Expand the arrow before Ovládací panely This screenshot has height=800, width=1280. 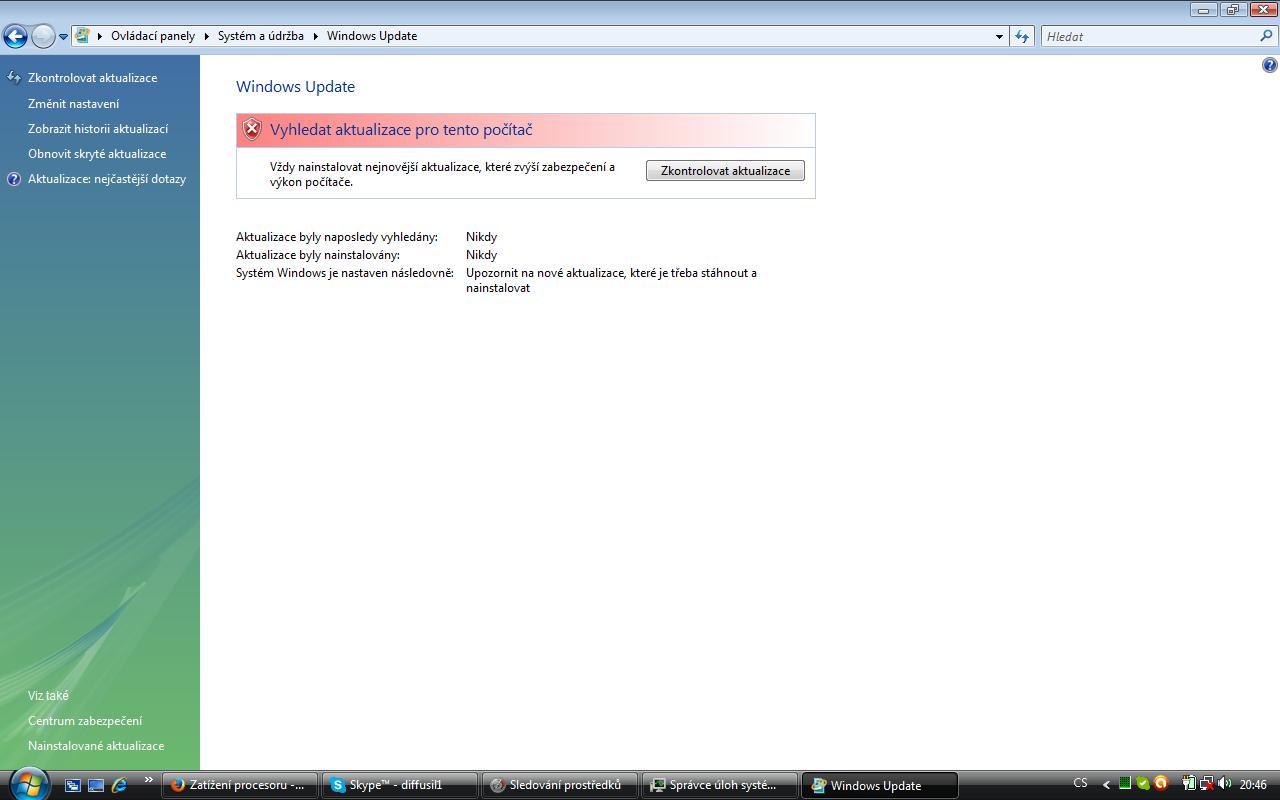[100, 36]
